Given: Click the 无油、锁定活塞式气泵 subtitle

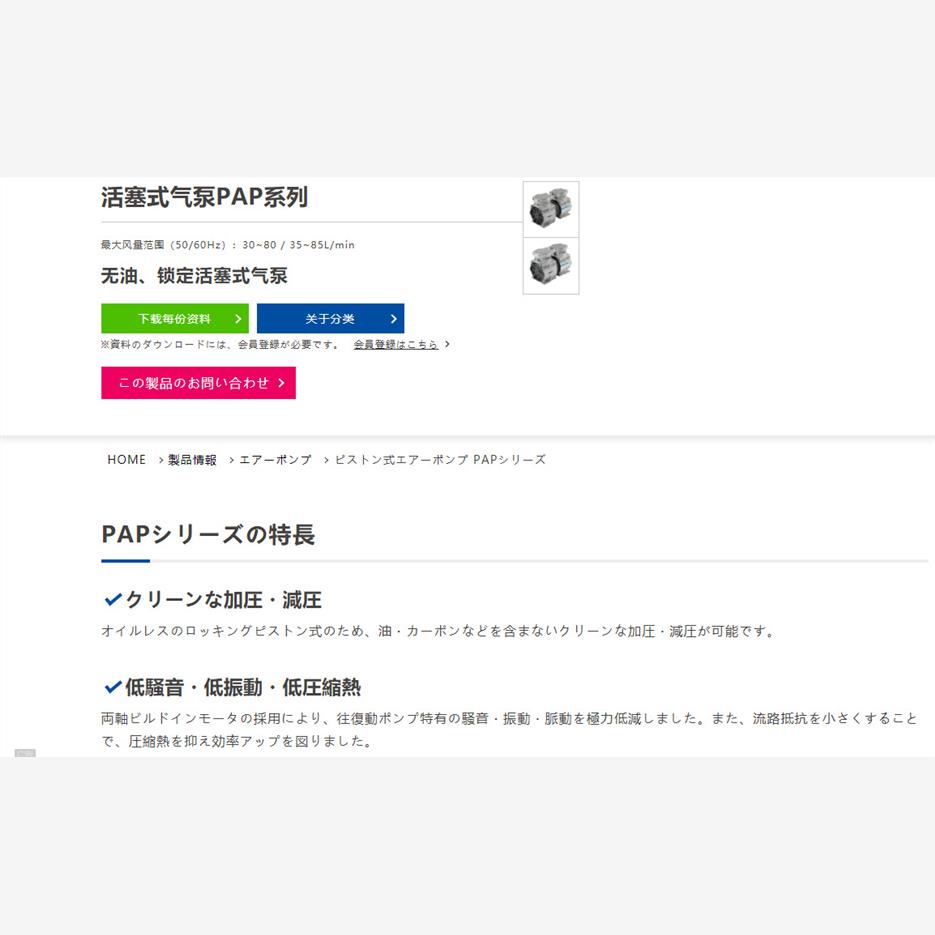Looking at the screenshot, I should tap(194, 276).
